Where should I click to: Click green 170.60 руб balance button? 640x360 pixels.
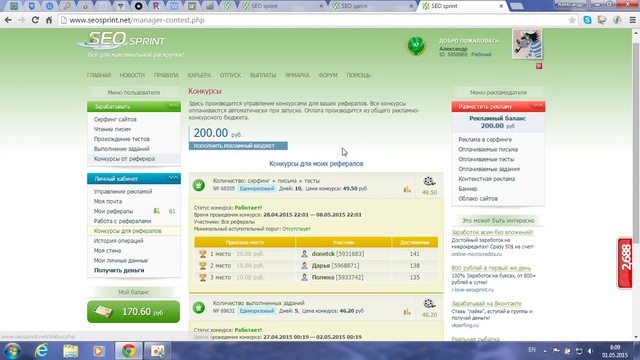[x=133, y=312]
